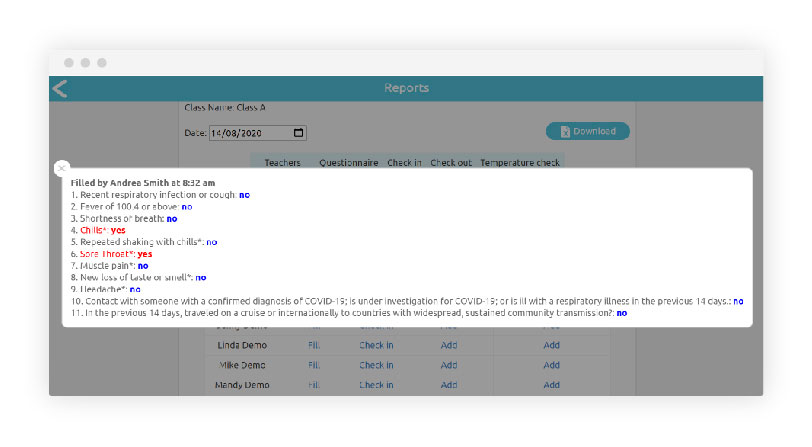Click 'New loss of taste or smell' line
812x447 pixels.
point(138,278)
